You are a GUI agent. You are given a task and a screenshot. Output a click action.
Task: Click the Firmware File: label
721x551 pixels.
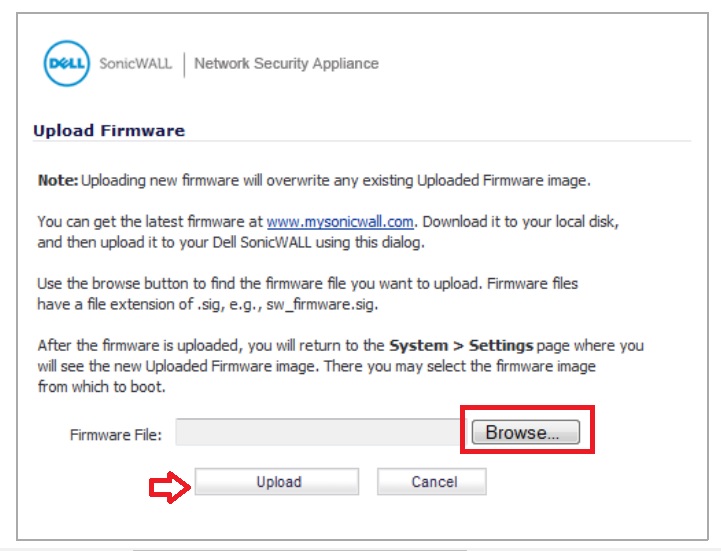pyautogui.click(x=115, y=435)
